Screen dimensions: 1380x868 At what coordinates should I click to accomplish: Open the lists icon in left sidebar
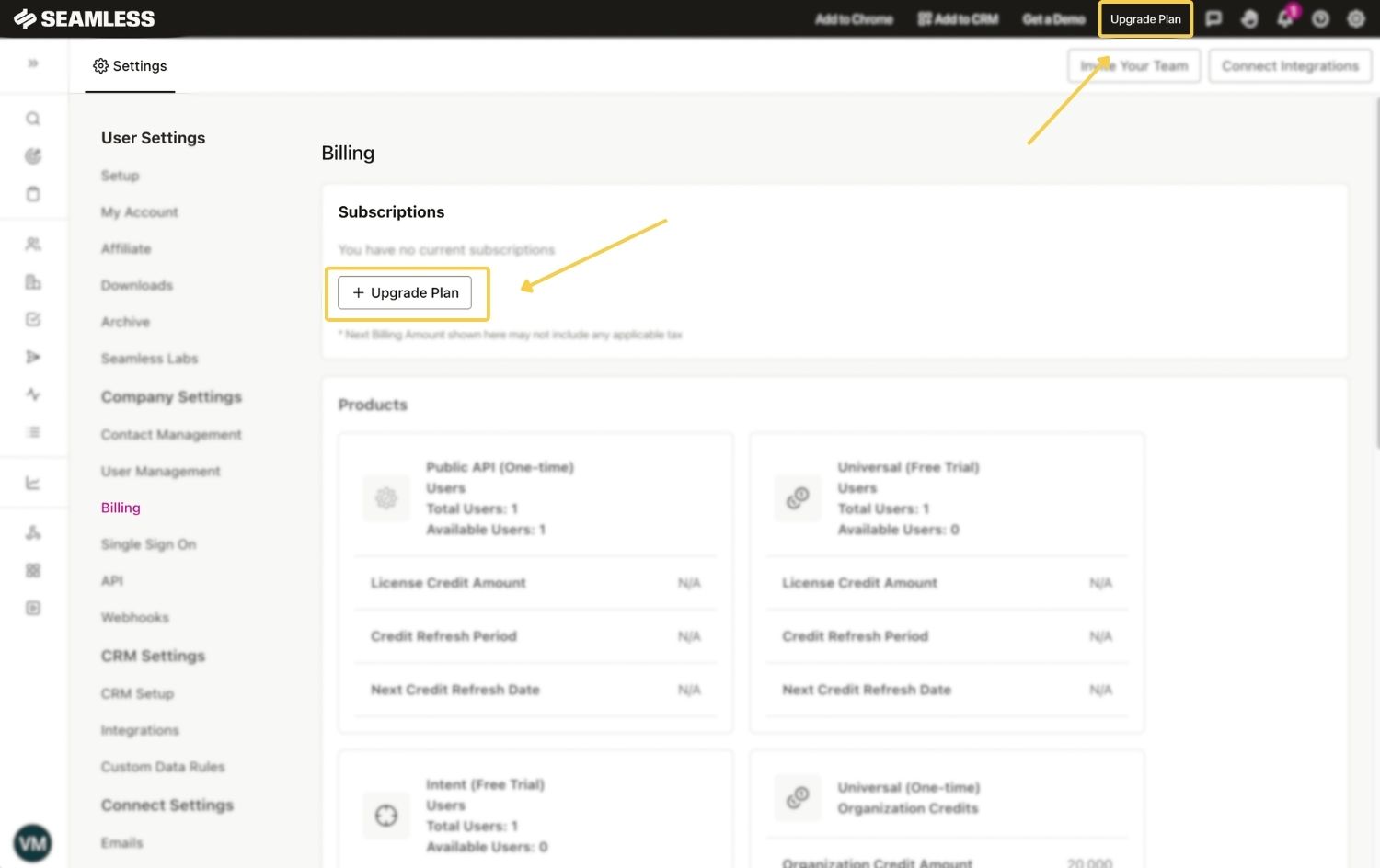click(33, 432)
